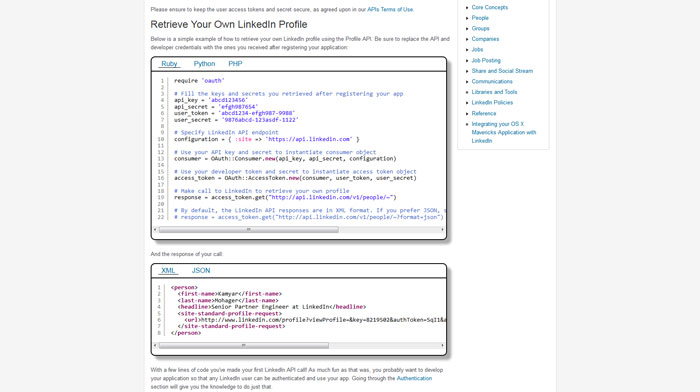Select the JSON response tab
This screenshot has width=700, height=392.
click(x=201, y=271)
